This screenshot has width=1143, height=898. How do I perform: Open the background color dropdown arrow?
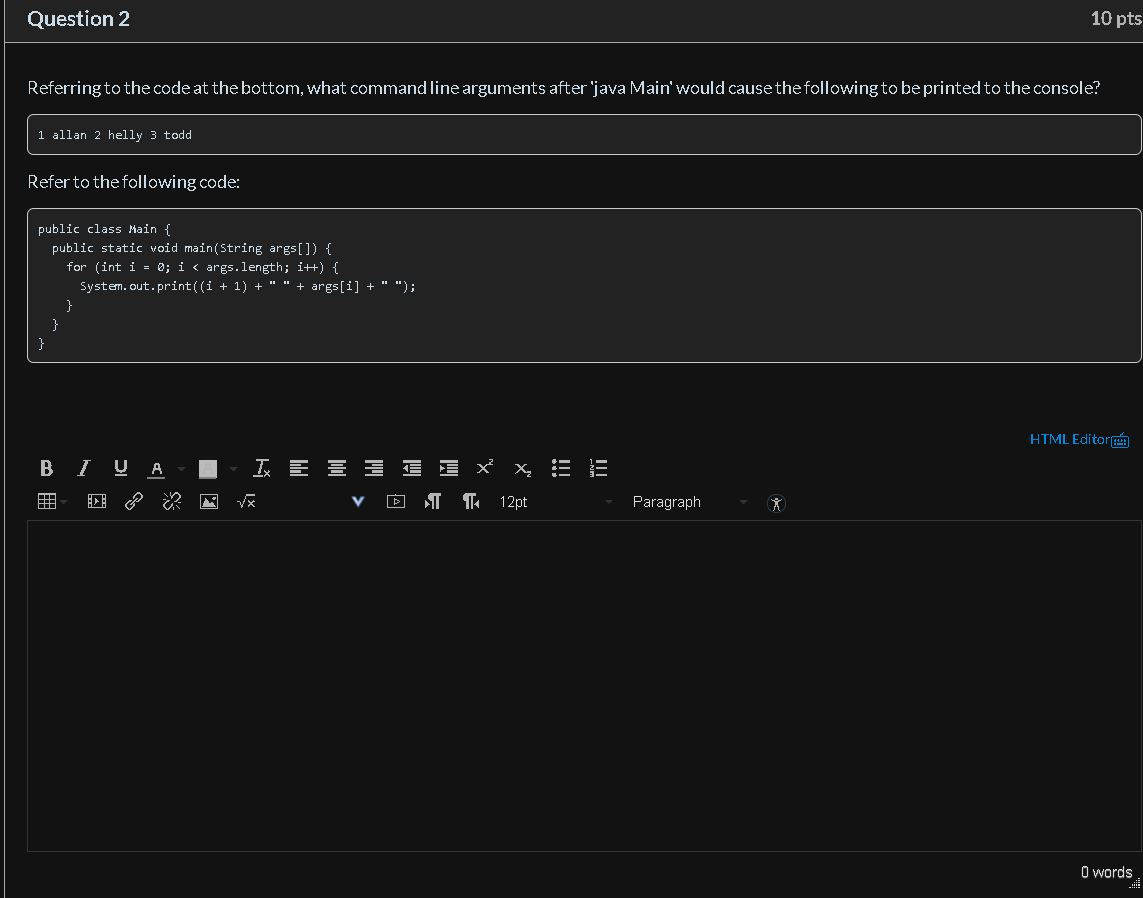point(233,469)
